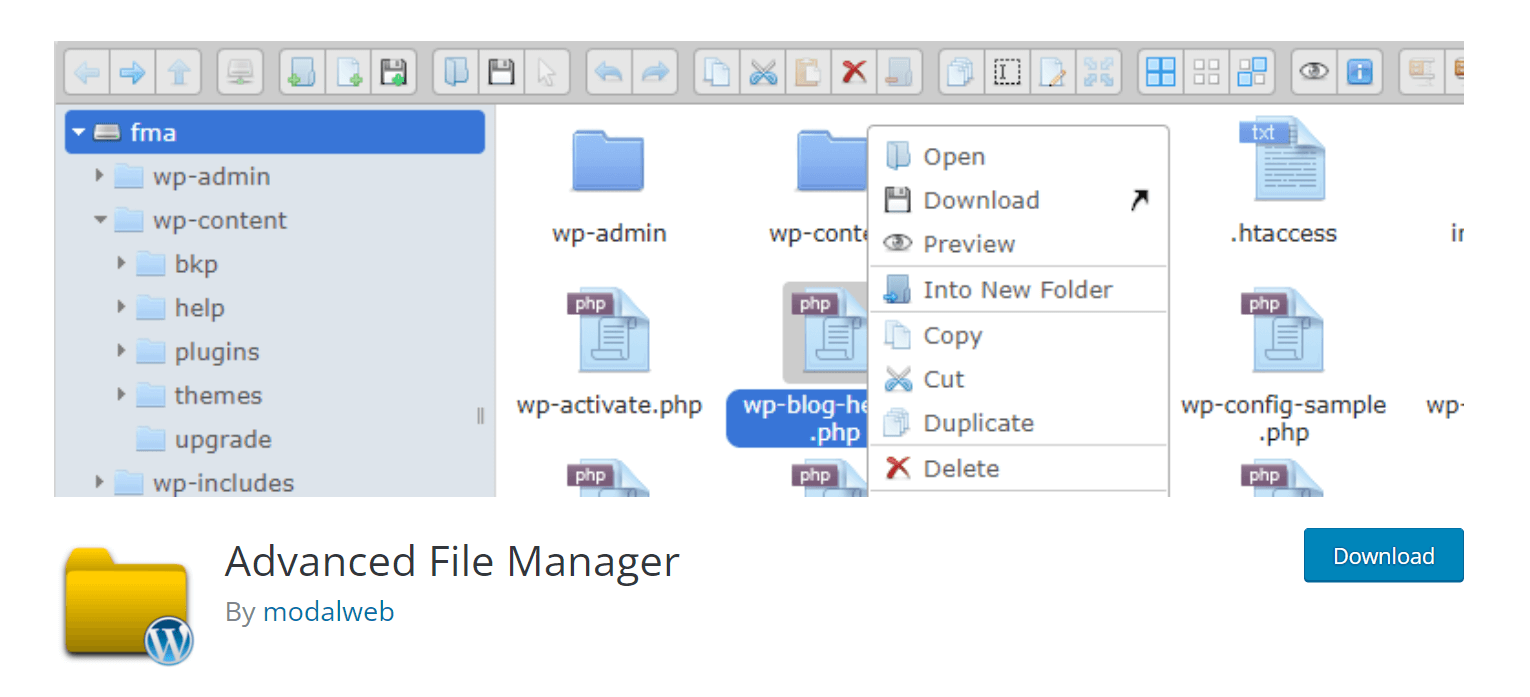Show file info with the blue i icon
This screenshot has height=697, width=1530.
click(x=1360, y=72)
